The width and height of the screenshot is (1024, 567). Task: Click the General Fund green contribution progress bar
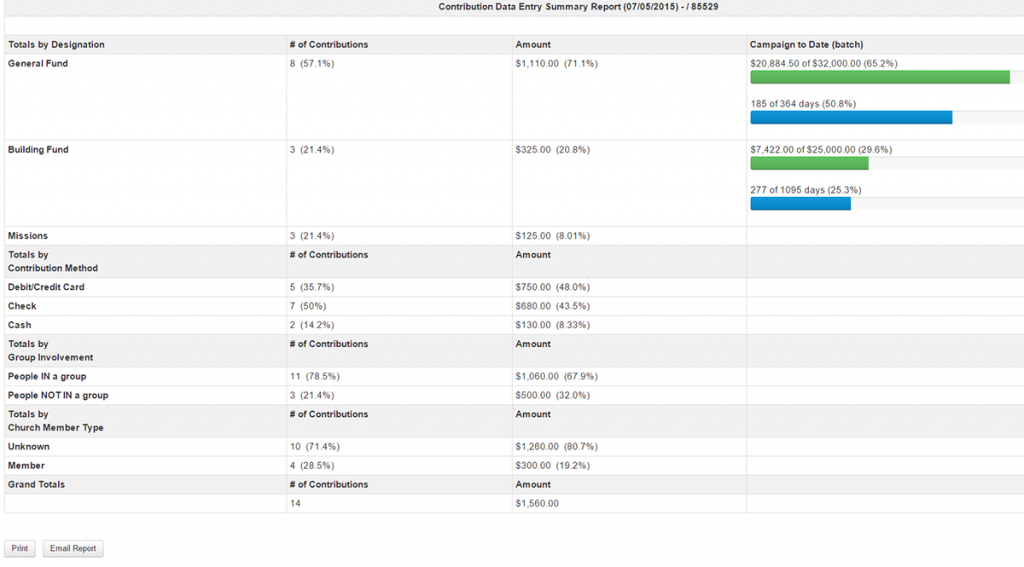coord(879,77)
